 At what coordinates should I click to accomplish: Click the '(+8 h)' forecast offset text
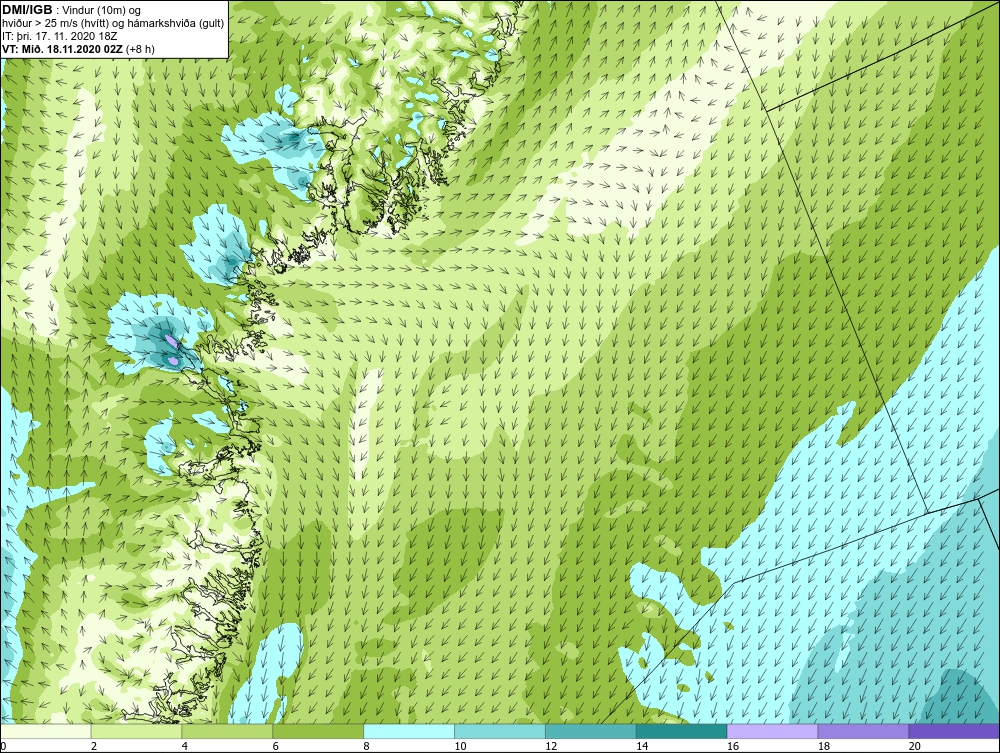coord(140,48)
